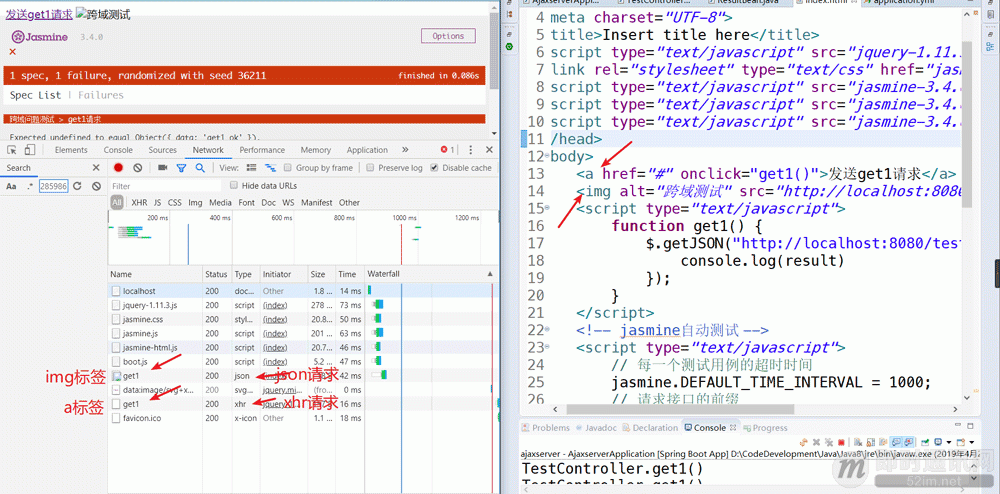Click the red terminate button in Eclipse console
Viewport: 1000px width, 494px height.
[841, 442]
